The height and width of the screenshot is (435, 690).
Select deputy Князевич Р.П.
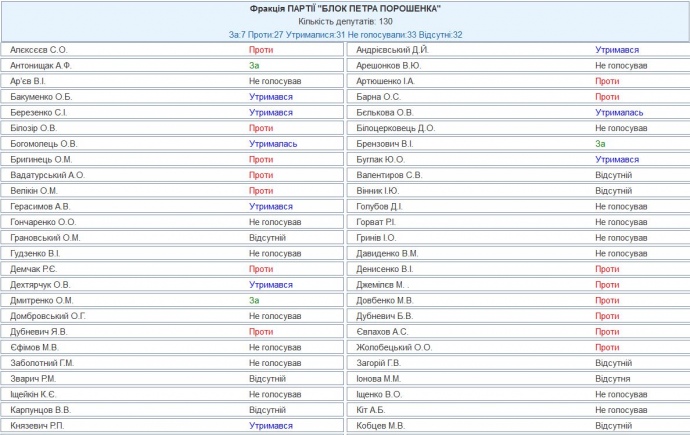pyautogui.click(x=40, y=426)
